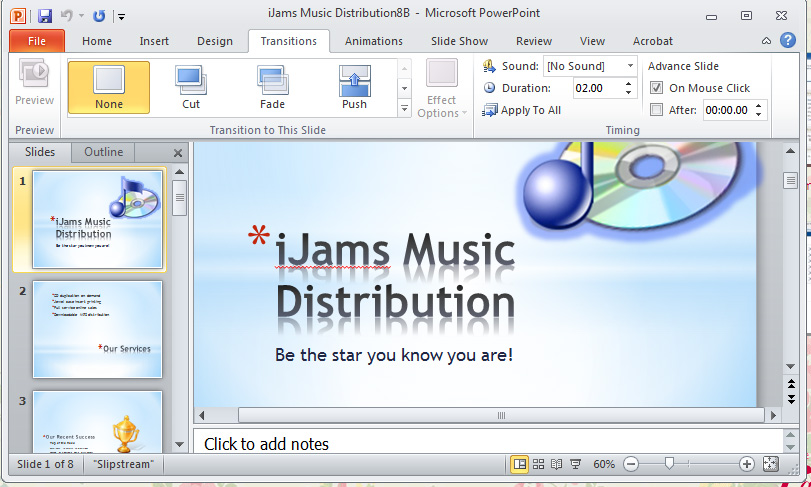Screen dimensions: 811x487
Task: Switch to Slide Sorter view icon
Action: click(x=538, y=464)
